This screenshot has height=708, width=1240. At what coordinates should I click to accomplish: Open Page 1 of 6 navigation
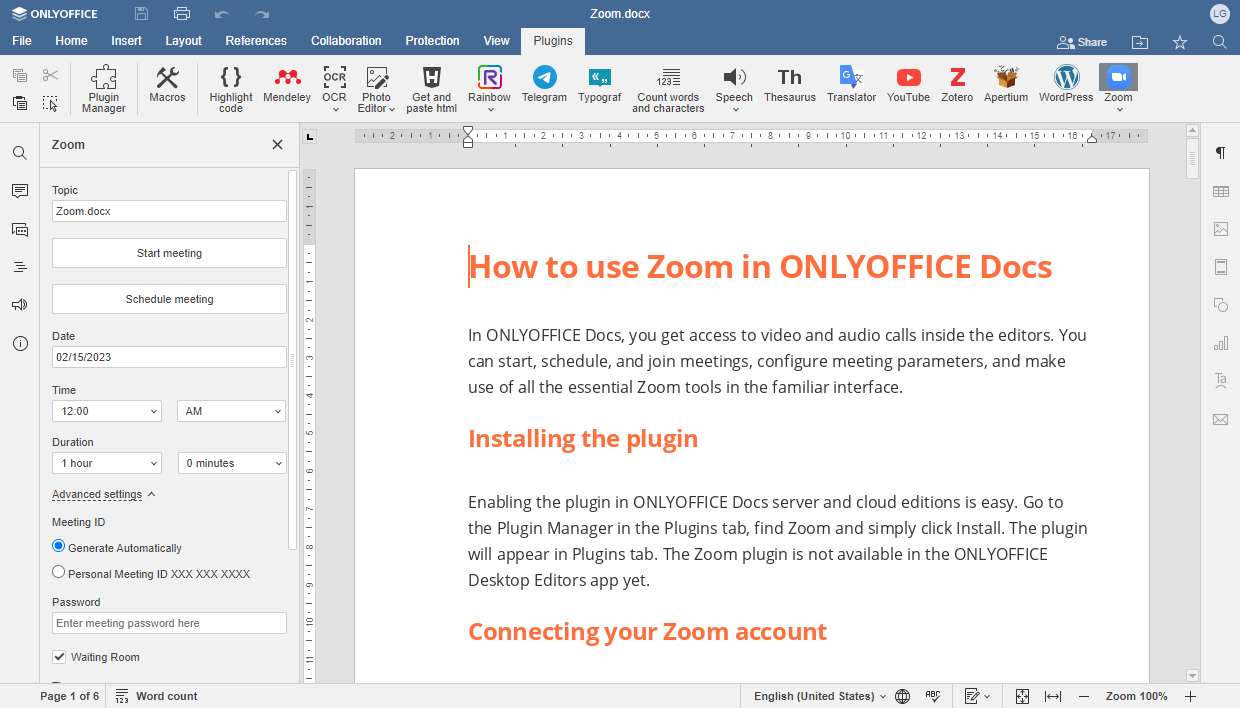point(70,696)
